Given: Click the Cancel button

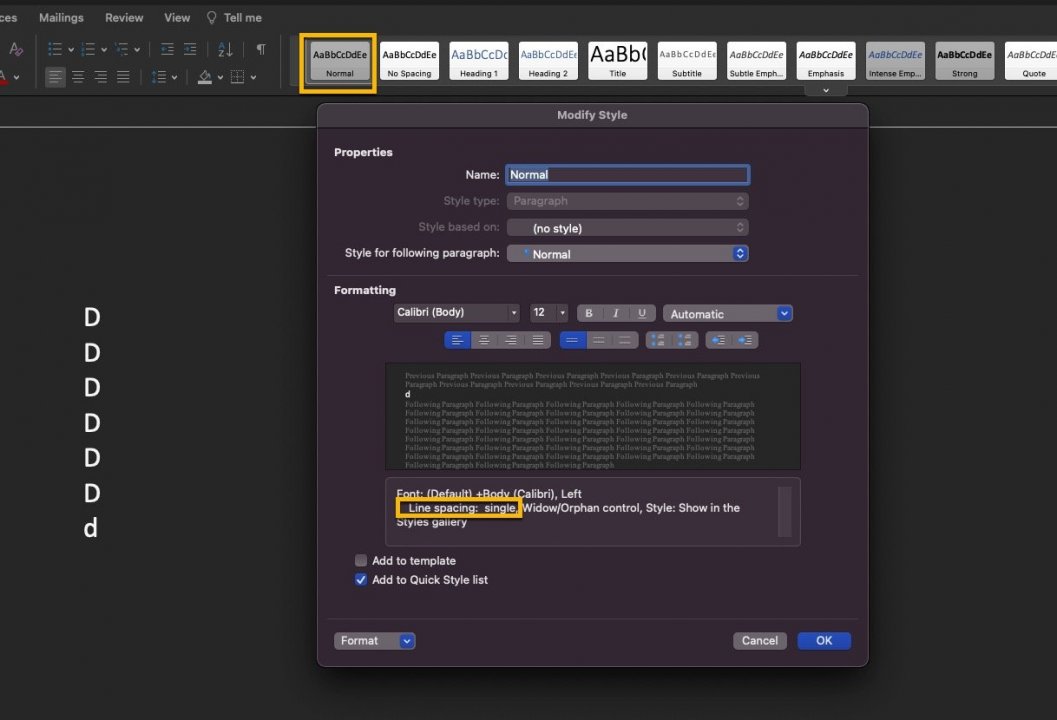Looking at the screenshot, I should tap(759, 641).
